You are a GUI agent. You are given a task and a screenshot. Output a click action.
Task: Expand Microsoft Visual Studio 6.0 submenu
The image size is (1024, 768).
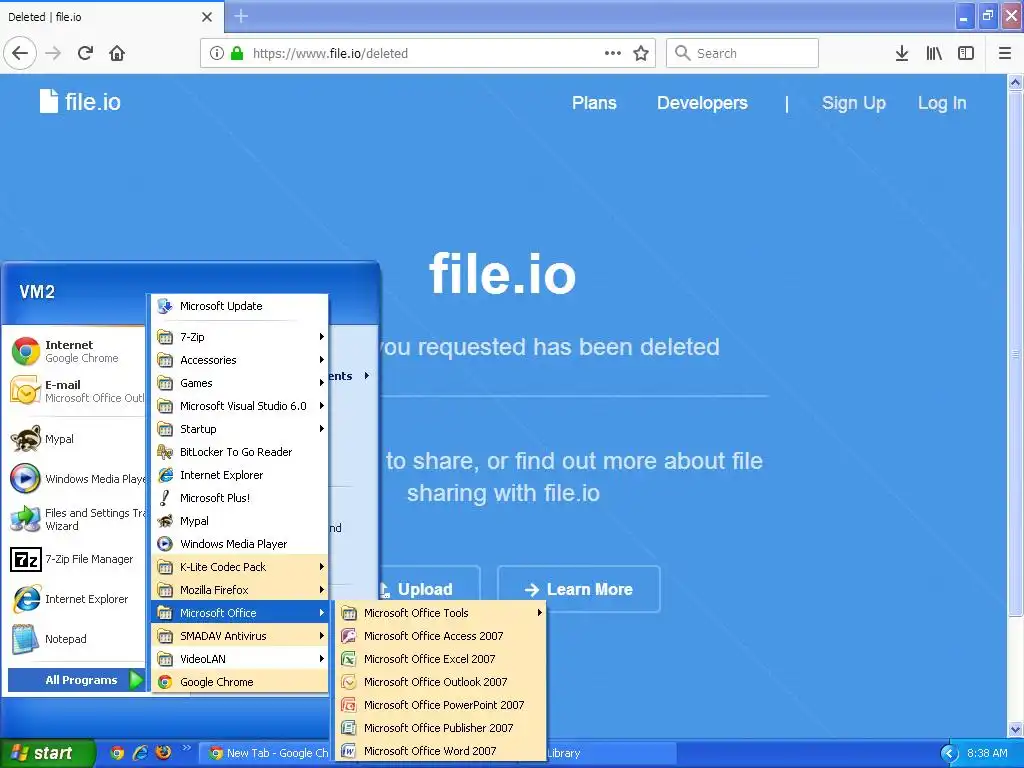(240, 406)
